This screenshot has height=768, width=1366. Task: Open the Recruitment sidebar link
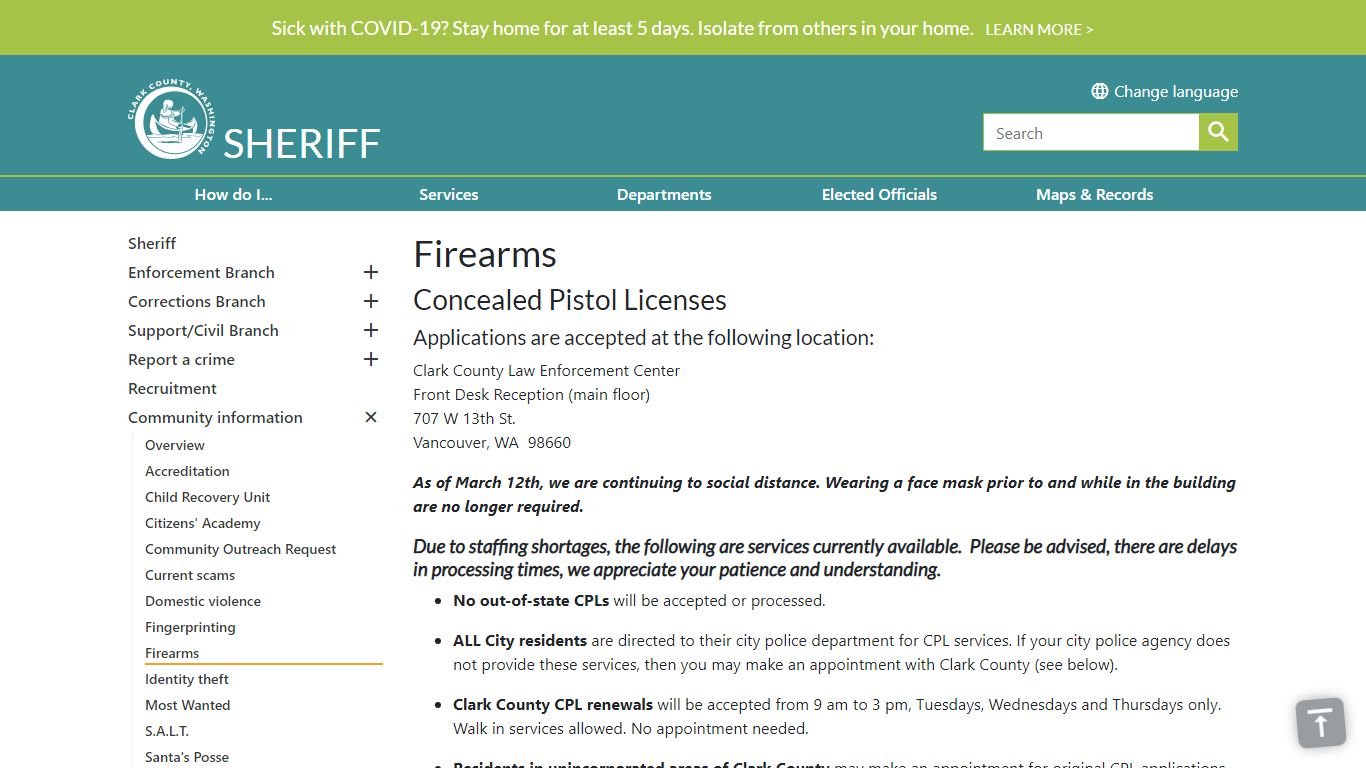(x=172, y=388)
